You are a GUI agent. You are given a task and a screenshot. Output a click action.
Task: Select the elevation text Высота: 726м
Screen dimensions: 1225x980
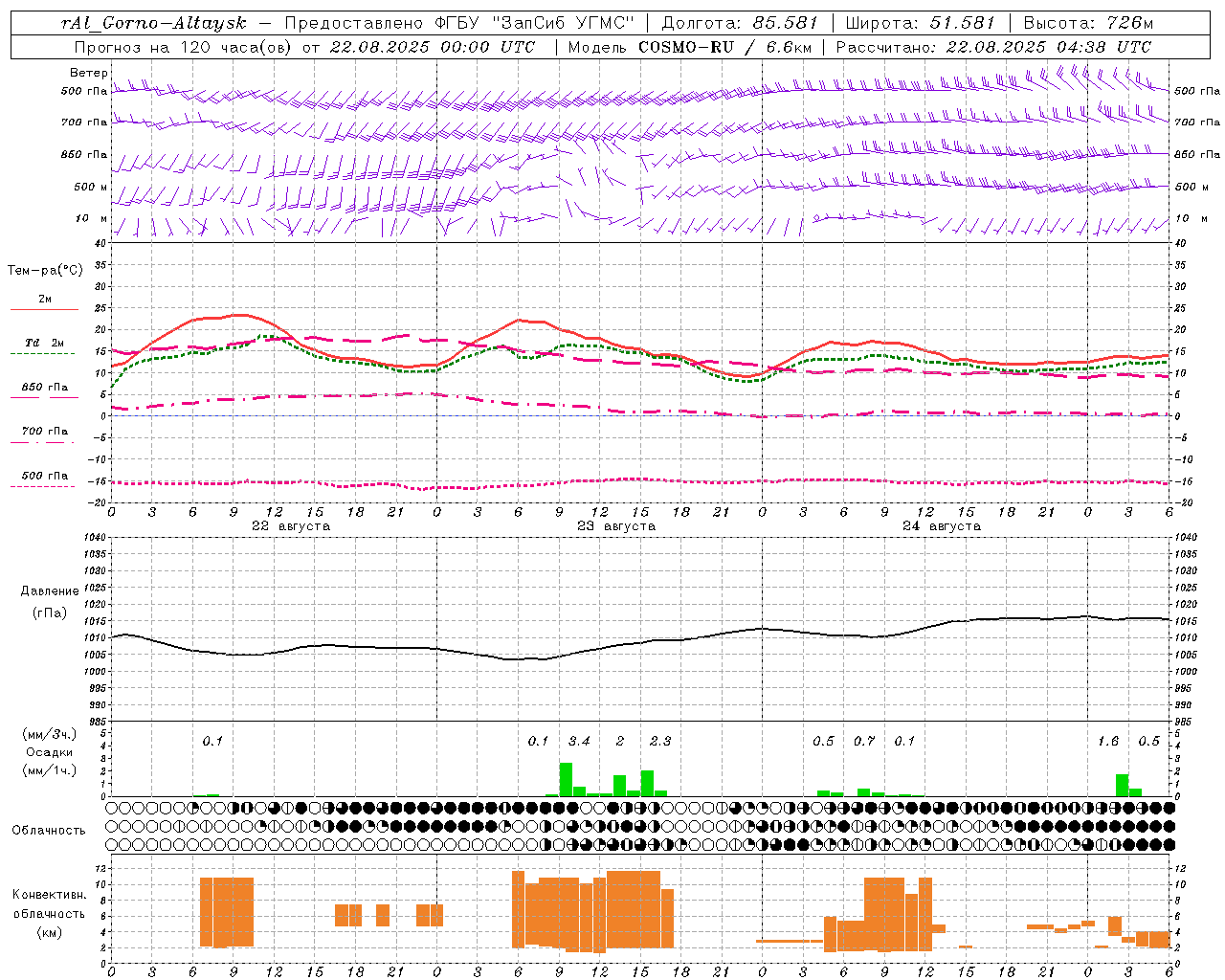pos(1088,23)
